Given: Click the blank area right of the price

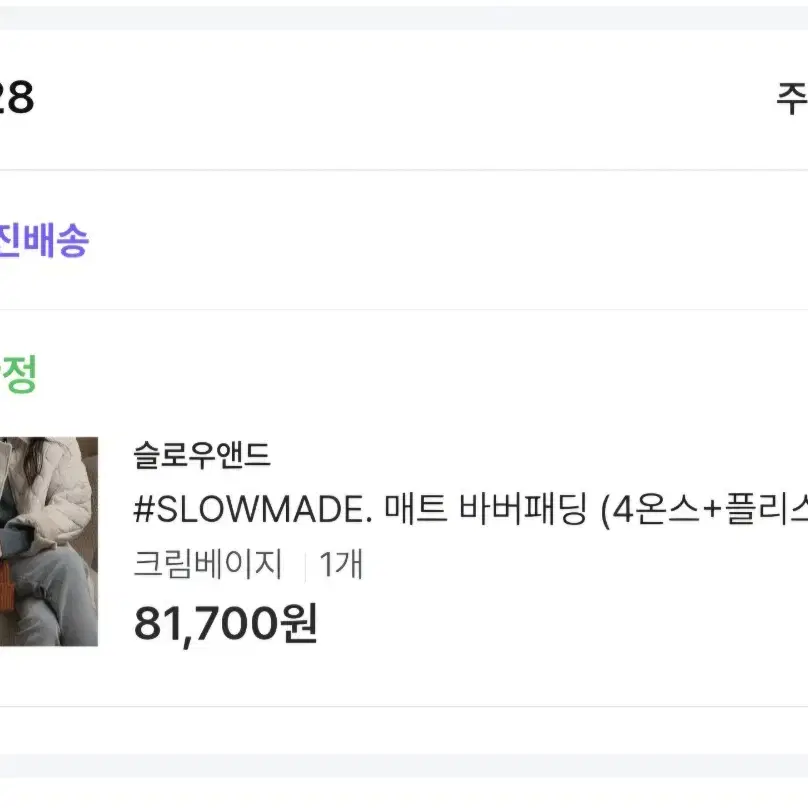Looking at the screenshot, I should coord(562,623).
